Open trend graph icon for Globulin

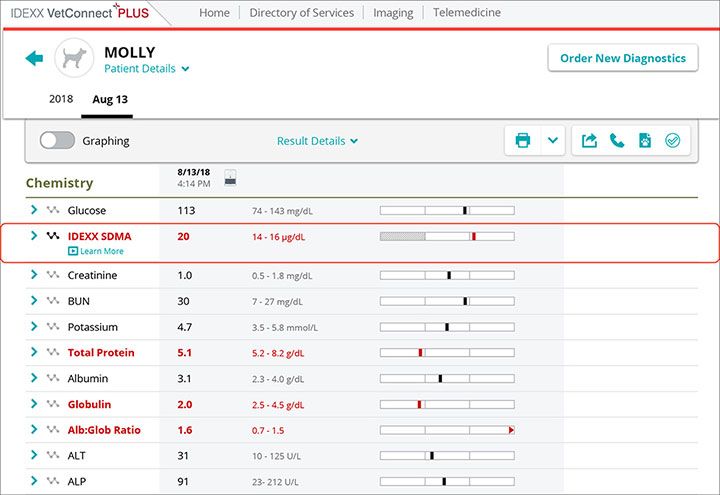(x=53, y=404)
